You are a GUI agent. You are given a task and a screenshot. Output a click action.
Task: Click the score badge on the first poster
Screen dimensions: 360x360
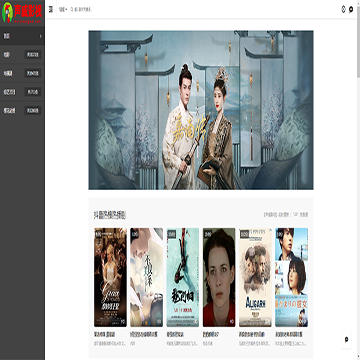(98, 234)
